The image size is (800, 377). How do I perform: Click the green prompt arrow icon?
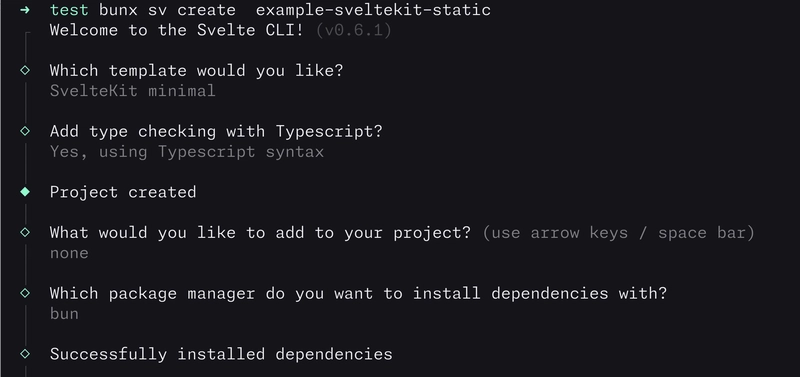(x=24, y=10)
